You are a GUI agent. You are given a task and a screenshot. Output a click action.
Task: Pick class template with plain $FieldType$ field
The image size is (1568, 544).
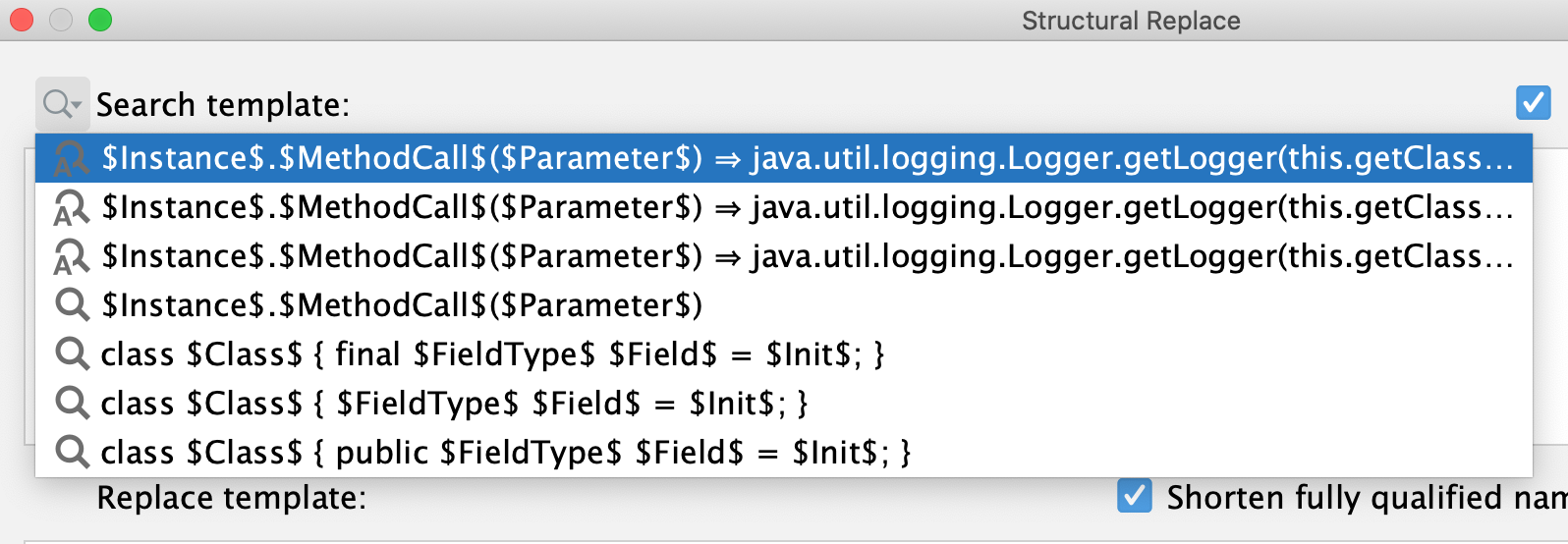tap(454, 404)
